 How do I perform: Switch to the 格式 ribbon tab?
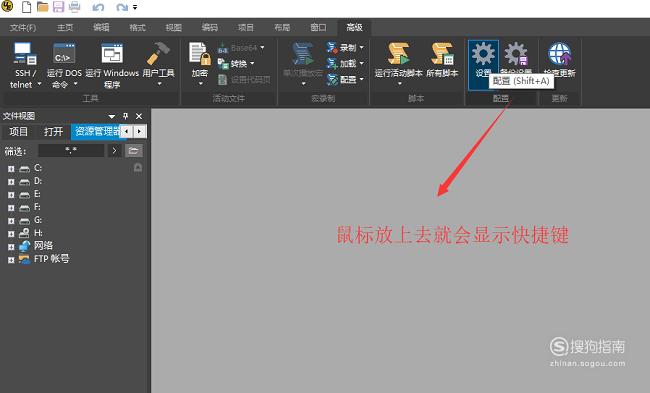click(x=137, y=28)
